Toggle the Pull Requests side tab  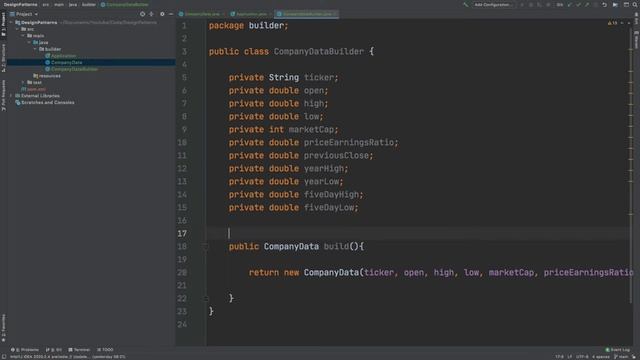(3, 95)
